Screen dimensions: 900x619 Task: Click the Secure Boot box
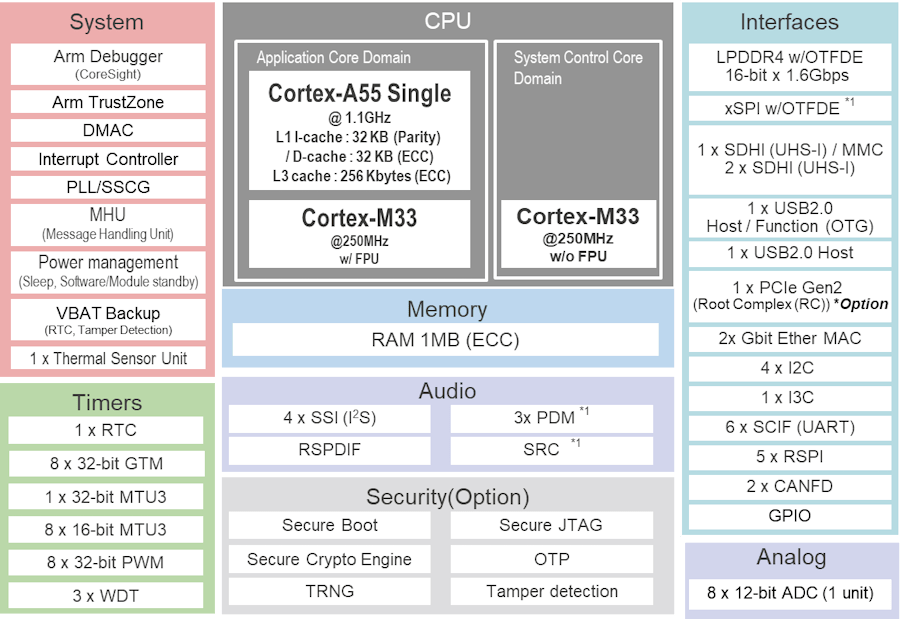pyautogui.click(x=329, y=525)
